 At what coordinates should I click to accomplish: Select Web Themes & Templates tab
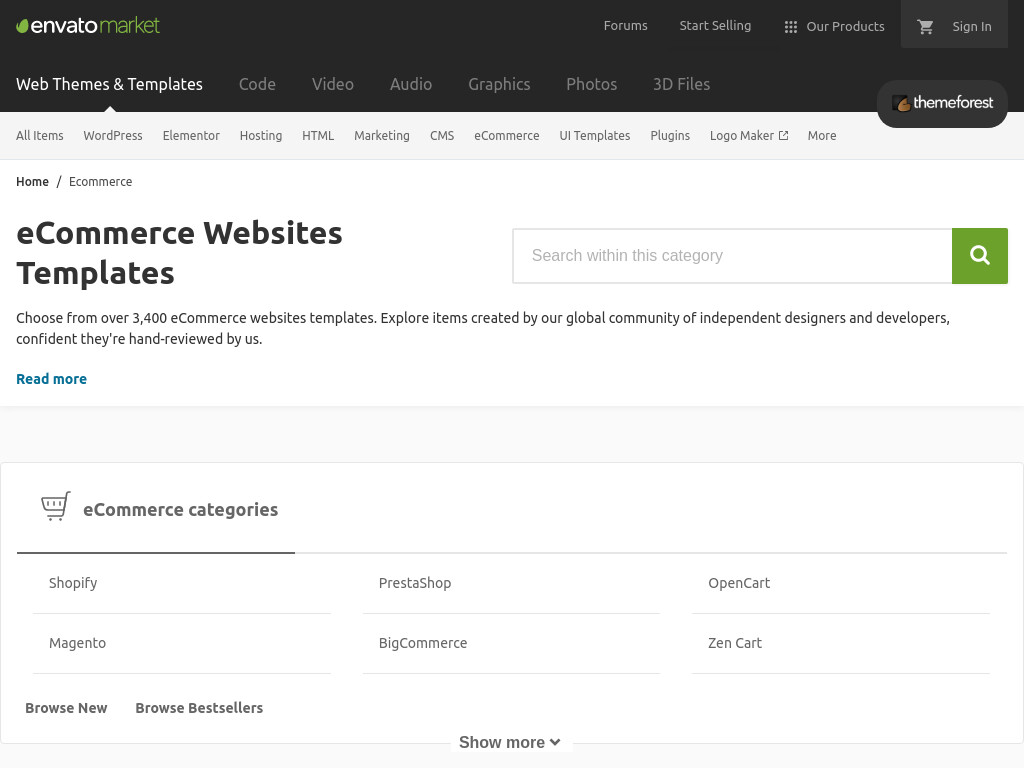[x=109, y=84]
